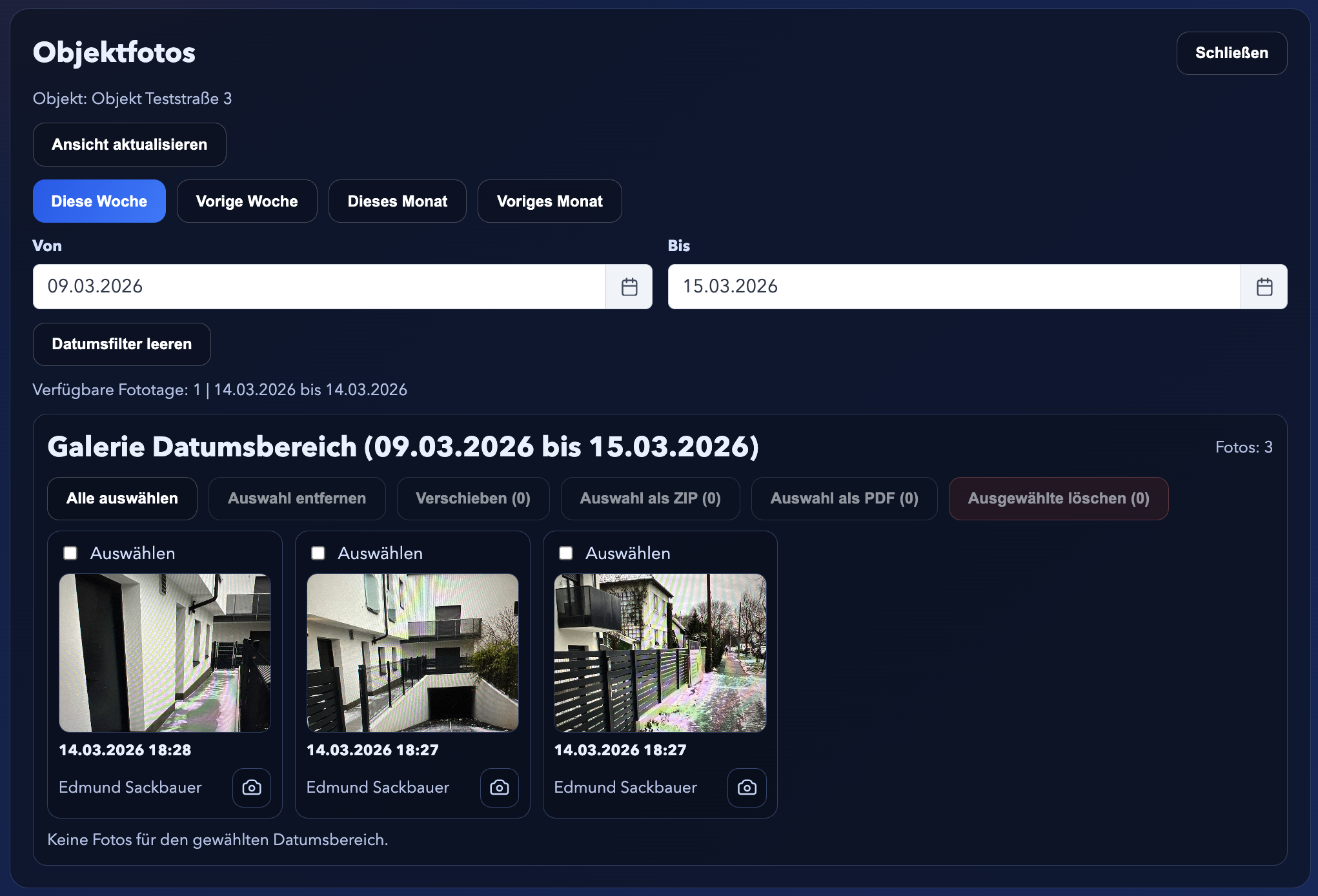This screenshot has height=896, width=1318.
Task: Switch to Voriges Monat filter
Action: (550, 201)
